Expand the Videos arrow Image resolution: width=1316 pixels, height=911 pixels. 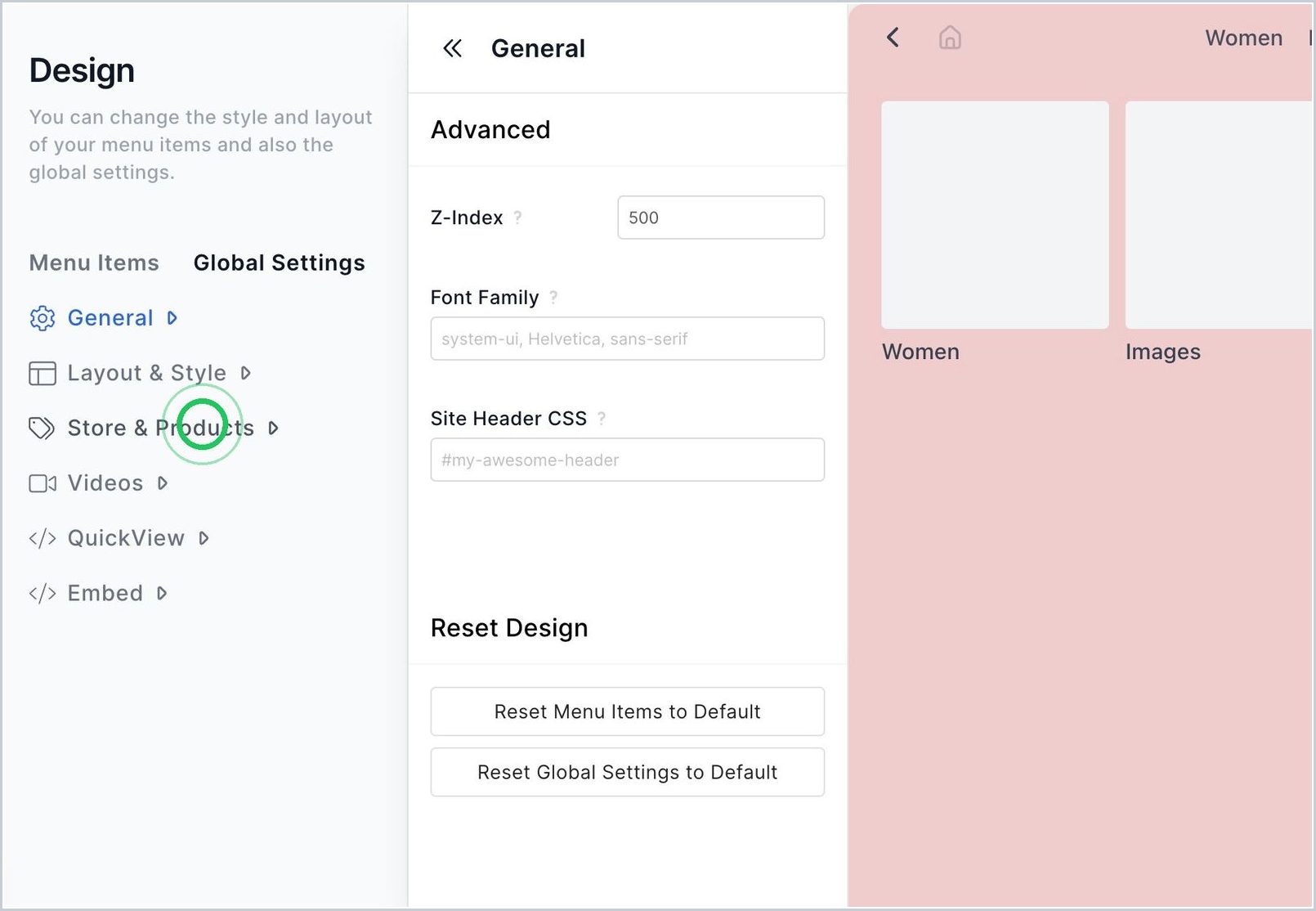[162, 483]
